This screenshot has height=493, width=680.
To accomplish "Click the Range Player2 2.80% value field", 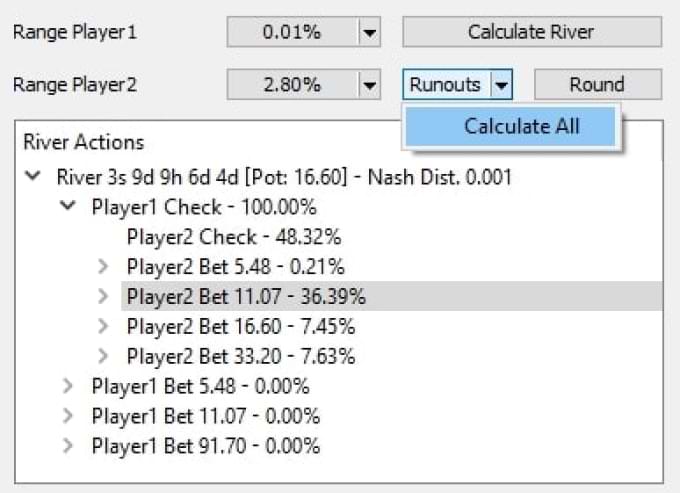I will pyautogui.click(x=291, y=85).
